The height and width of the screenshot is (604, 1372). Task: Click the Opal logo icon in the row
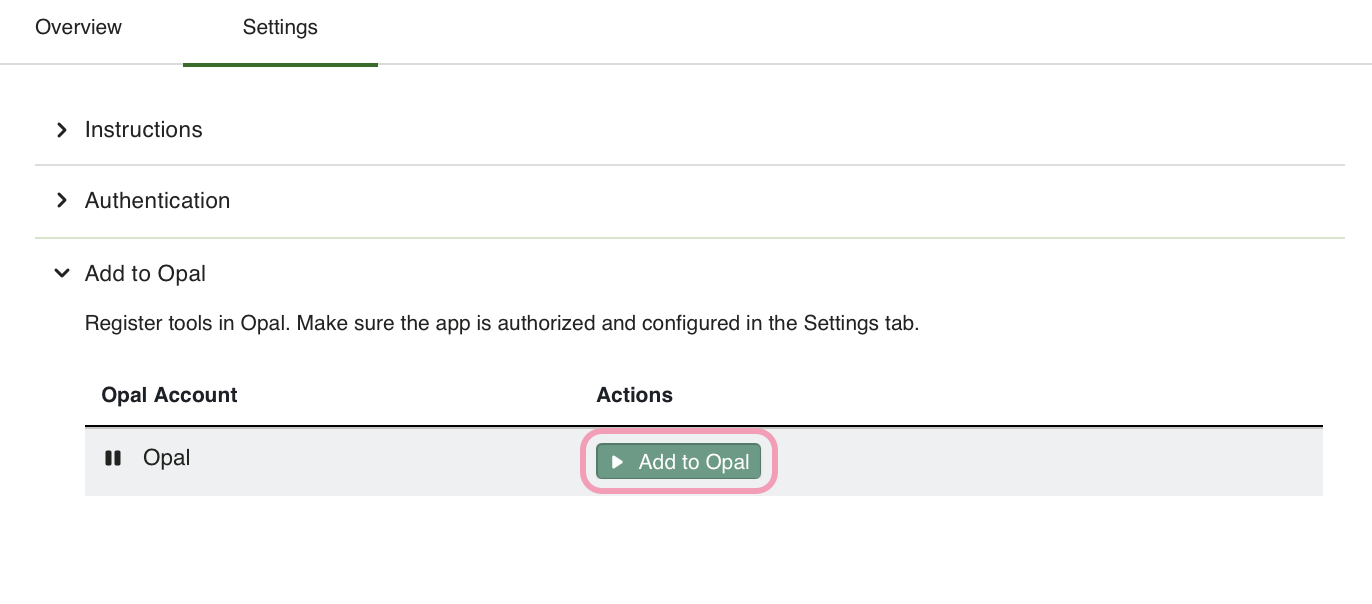coord(113,458)
